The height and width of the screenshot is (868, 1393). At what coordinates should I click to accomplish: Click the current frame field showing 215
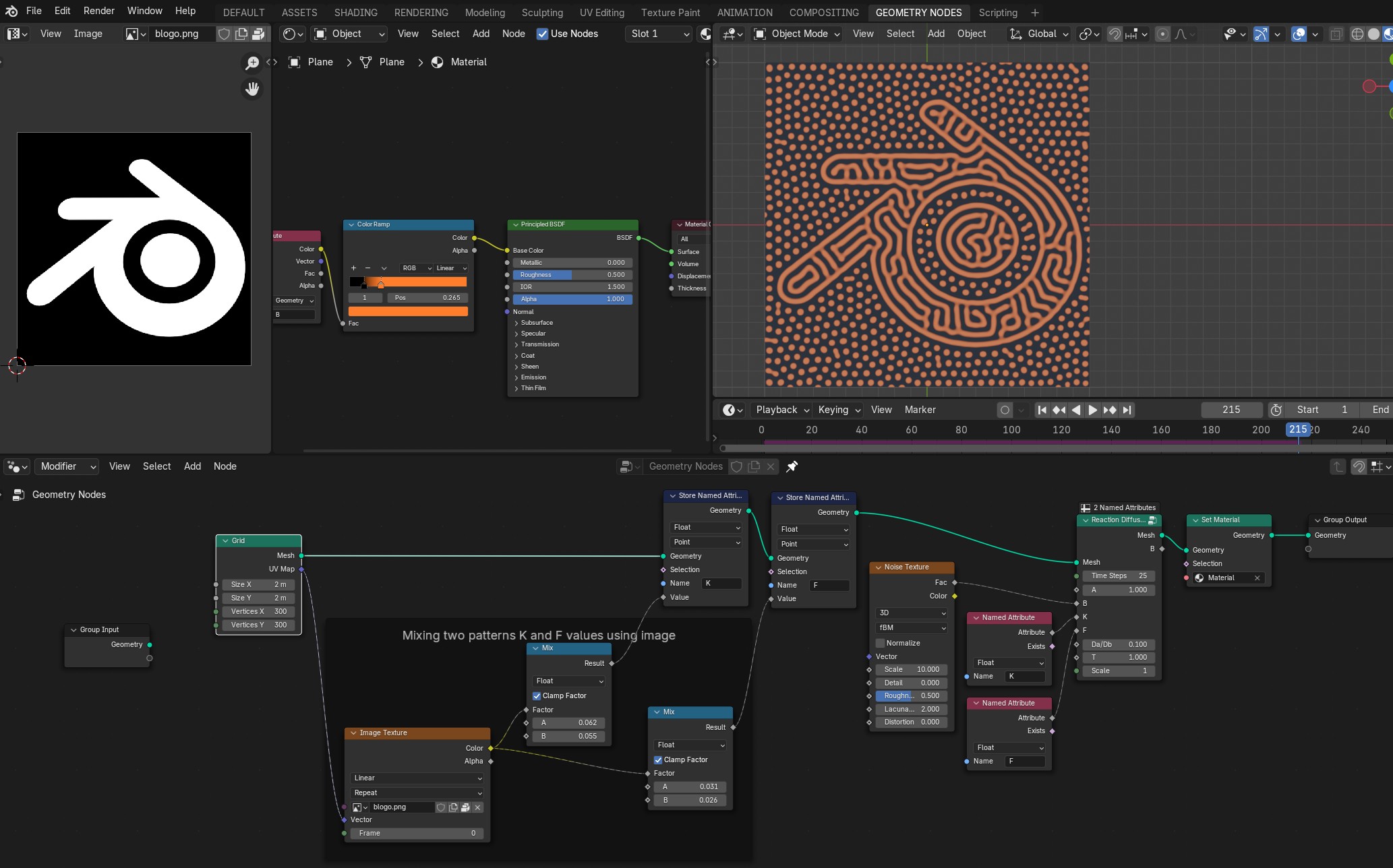pyautogui.click(x=1231, y=410)
